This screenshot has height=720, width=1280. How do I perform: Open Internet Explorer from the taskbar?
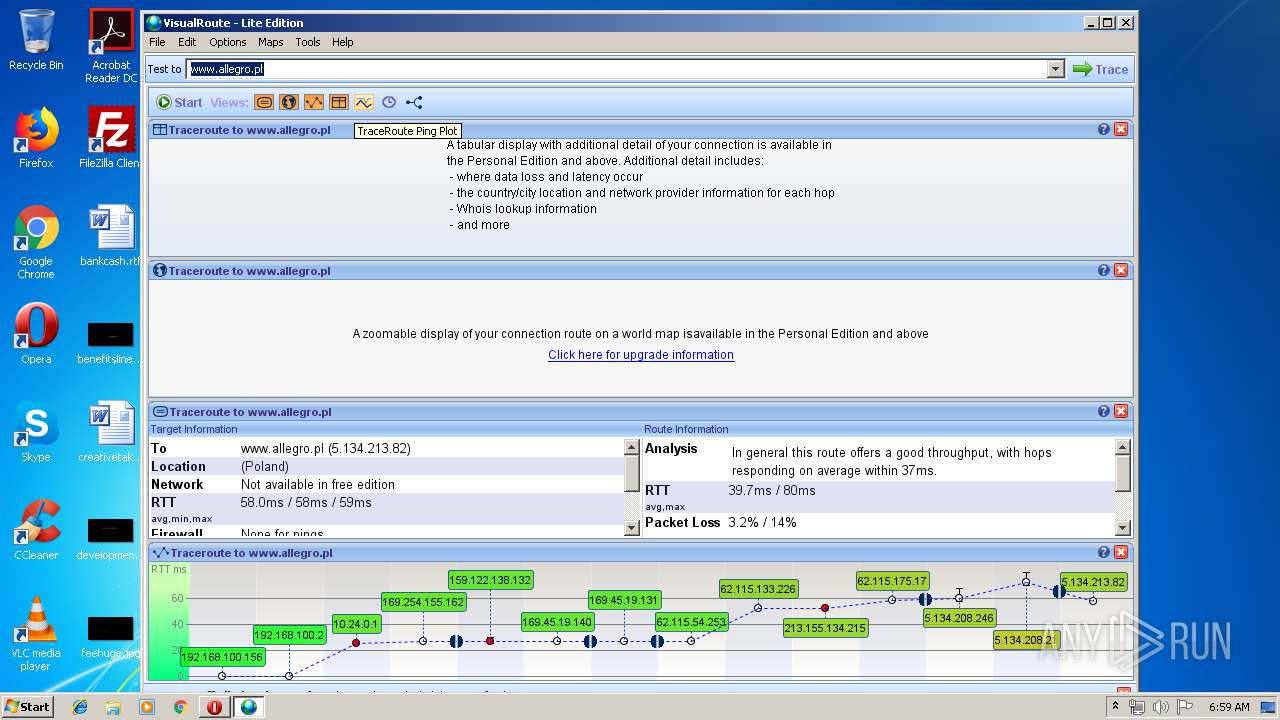coord(80,707)
